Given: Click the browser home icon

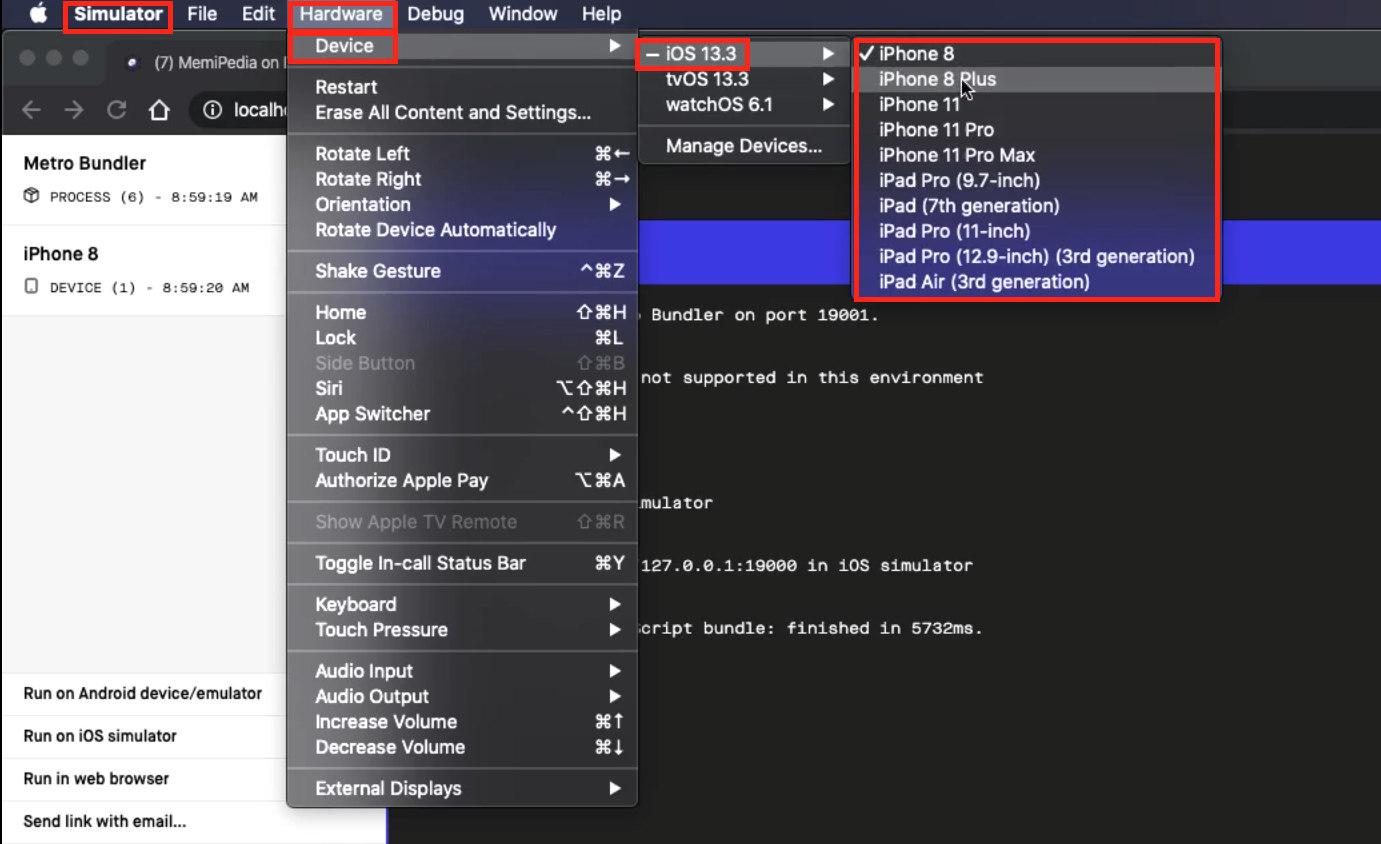Looking at the screenshot, I should coord(159,110).
